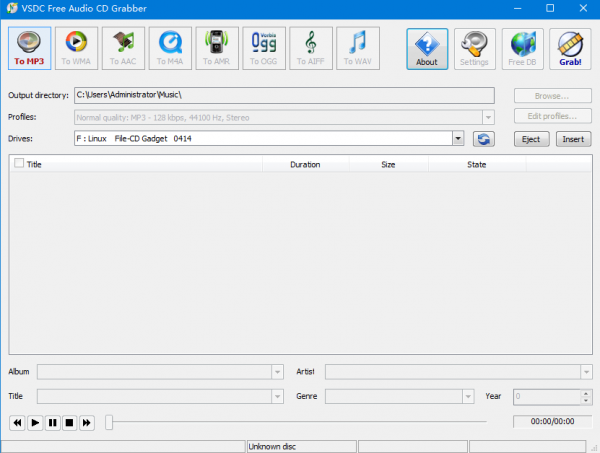Pick the To AMR format icon
This screenshot has height=453, width=600.
217,48
